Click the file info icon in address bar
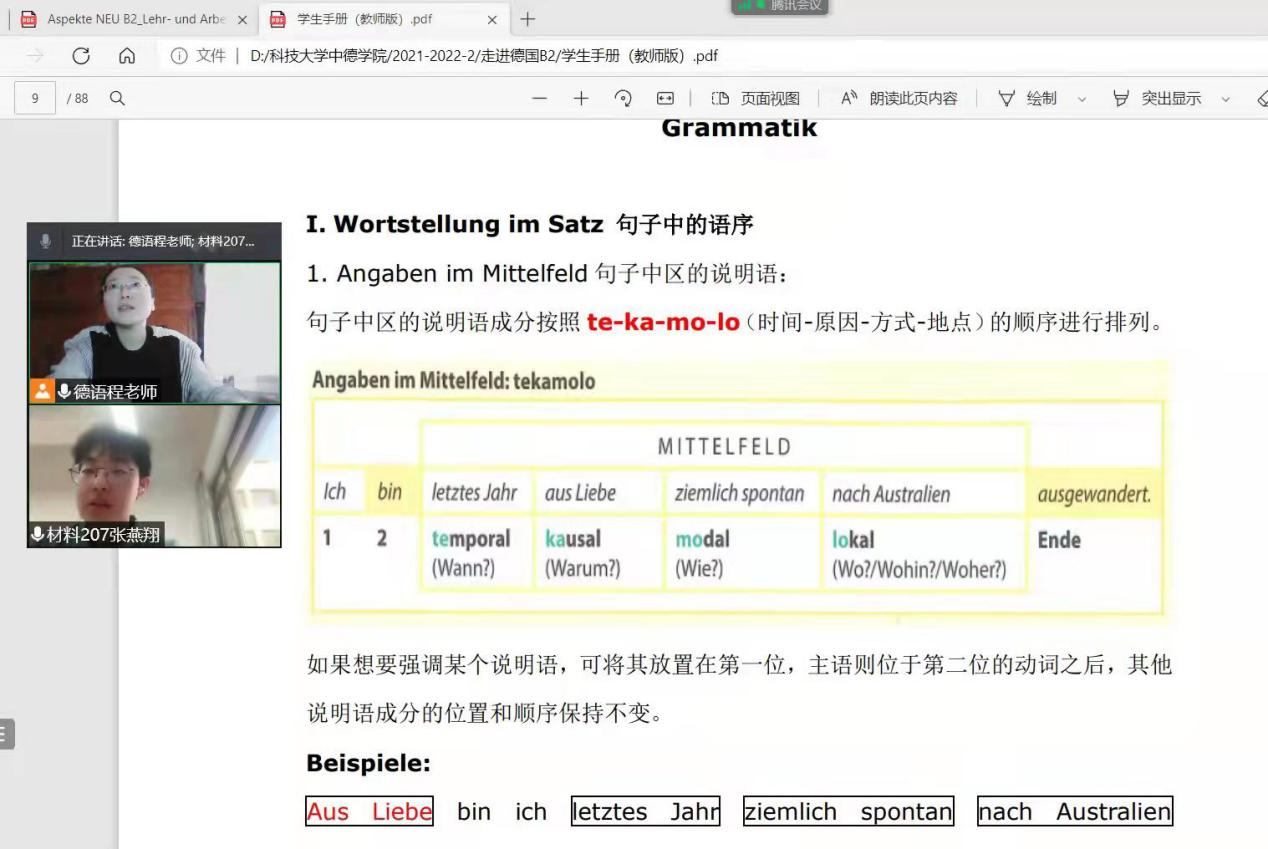 [179, 56]
